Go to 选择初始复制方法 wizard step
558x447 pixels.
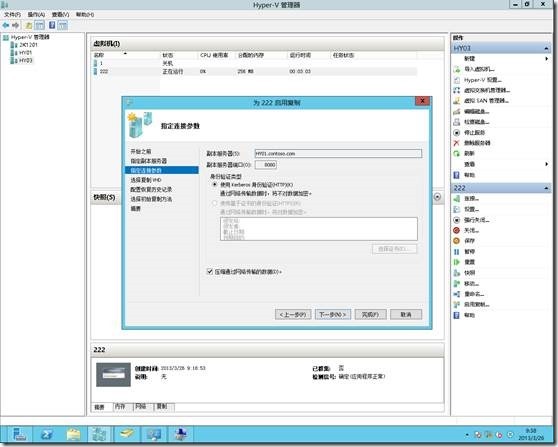[x=151, y=199]
